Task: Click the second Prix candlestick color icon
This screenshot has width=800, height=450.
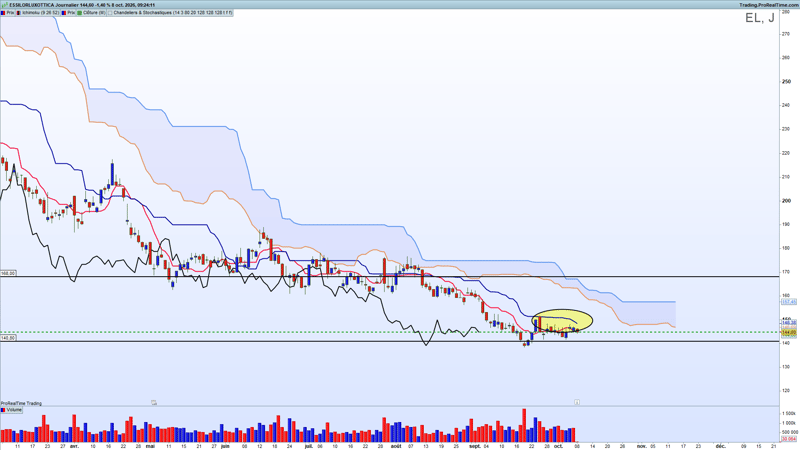Action: [64, 13]
